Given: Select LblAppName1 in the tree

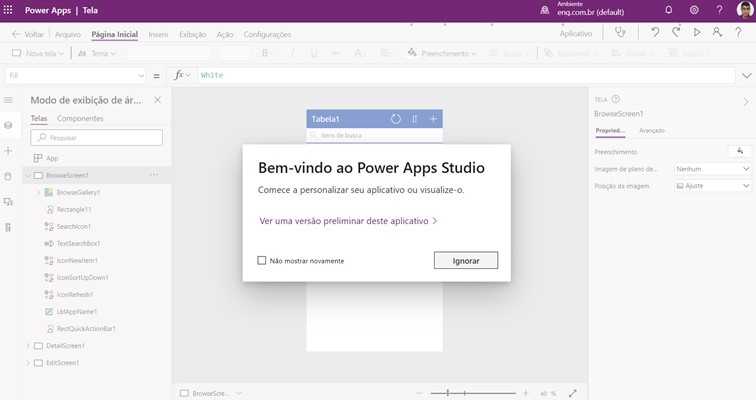Looking at the screenshot, I should [x=77, y=312].
